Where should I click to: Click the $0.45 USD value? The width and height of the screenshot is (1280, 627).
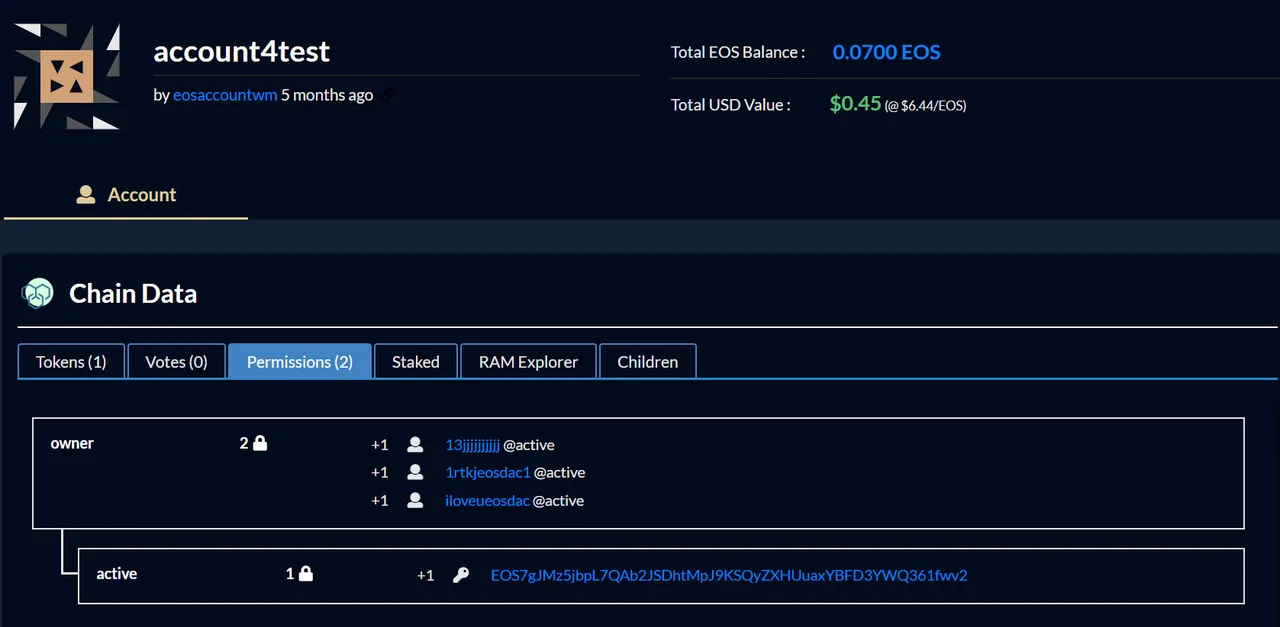[x=855, y=103]
